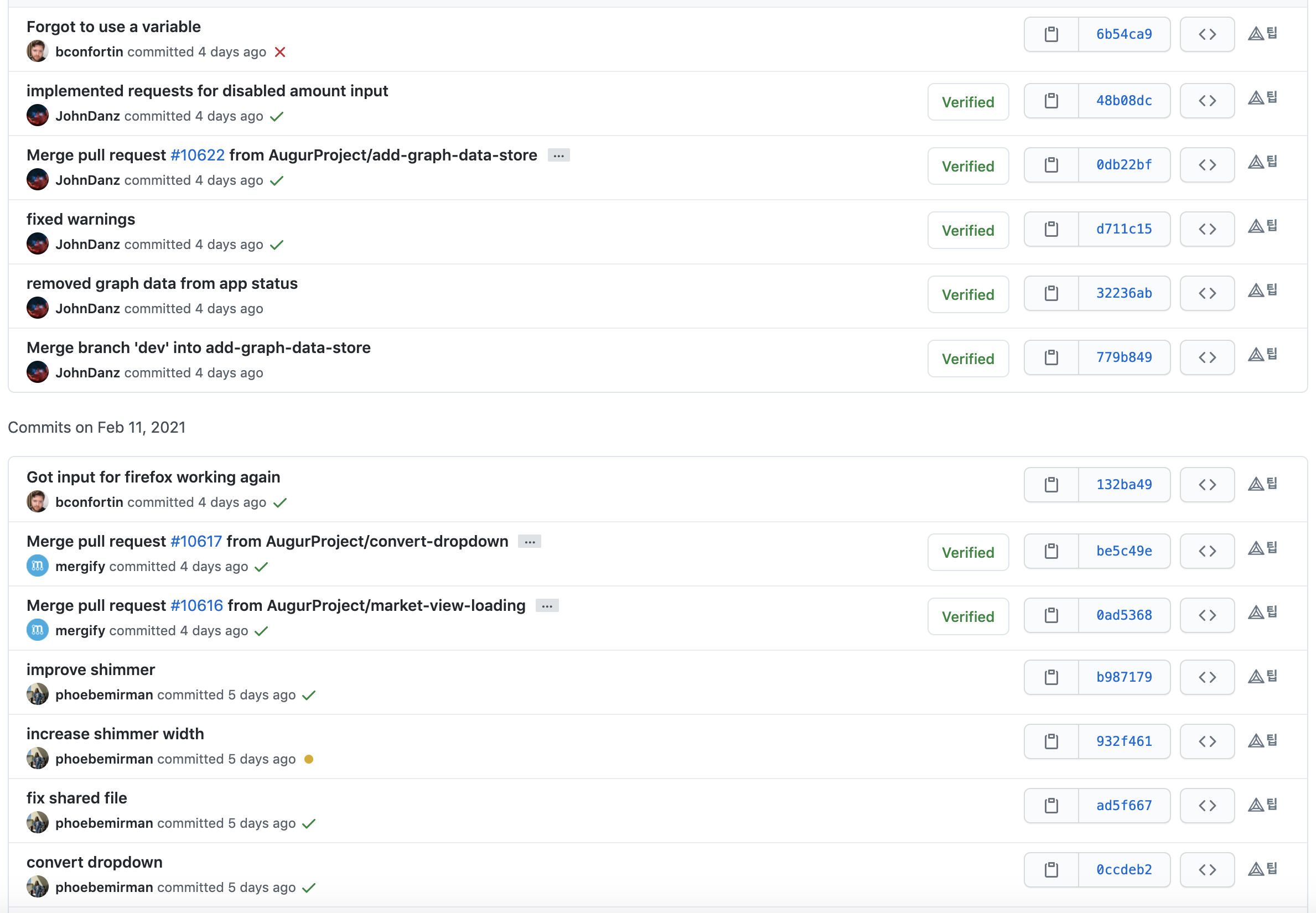This screenshot has width=1316, height=913.
Task: Expand ellipsis on pull request #10622 commit
Action: (558, 155)
